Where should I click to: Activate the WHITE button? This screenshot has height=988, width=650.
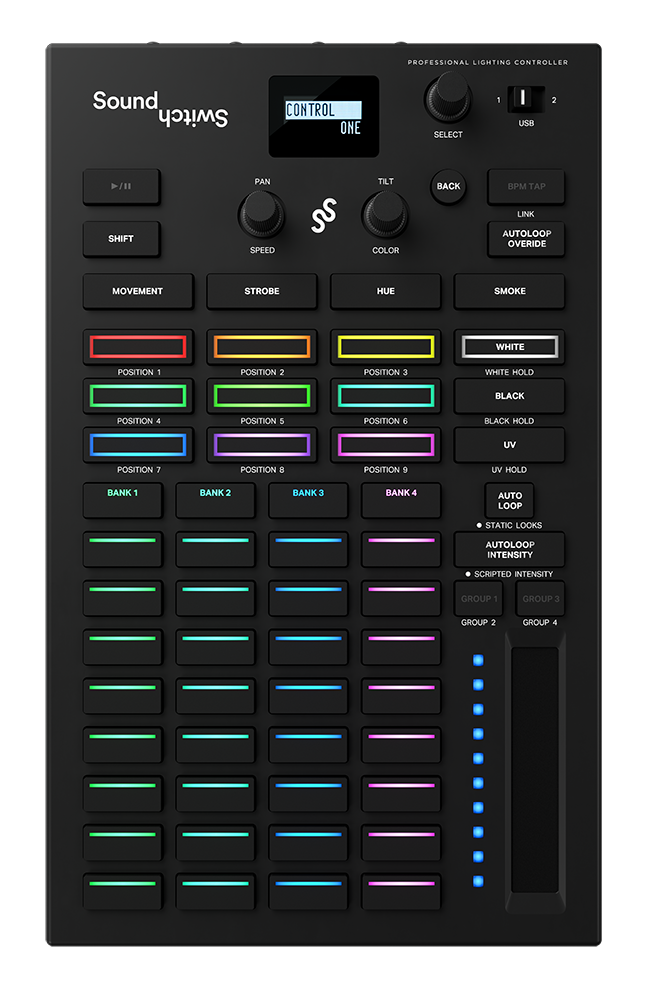point(510,347)
